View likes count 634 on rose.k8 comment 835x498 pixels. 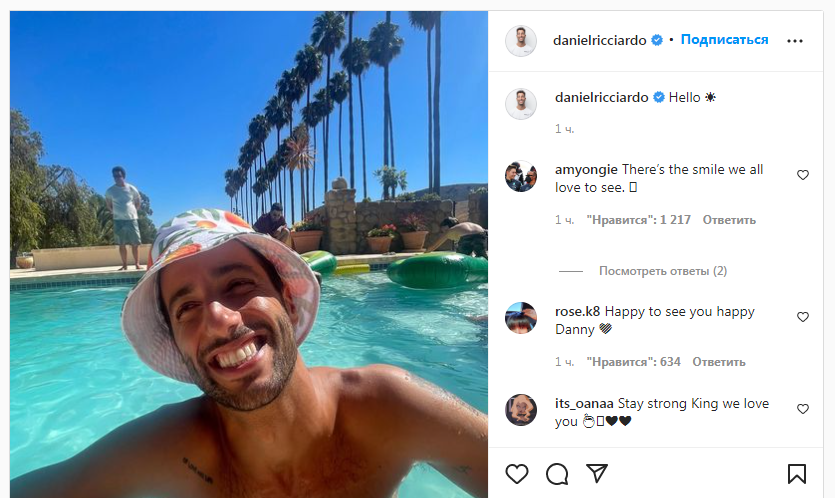pyautogui.click(x=633, y=362)
